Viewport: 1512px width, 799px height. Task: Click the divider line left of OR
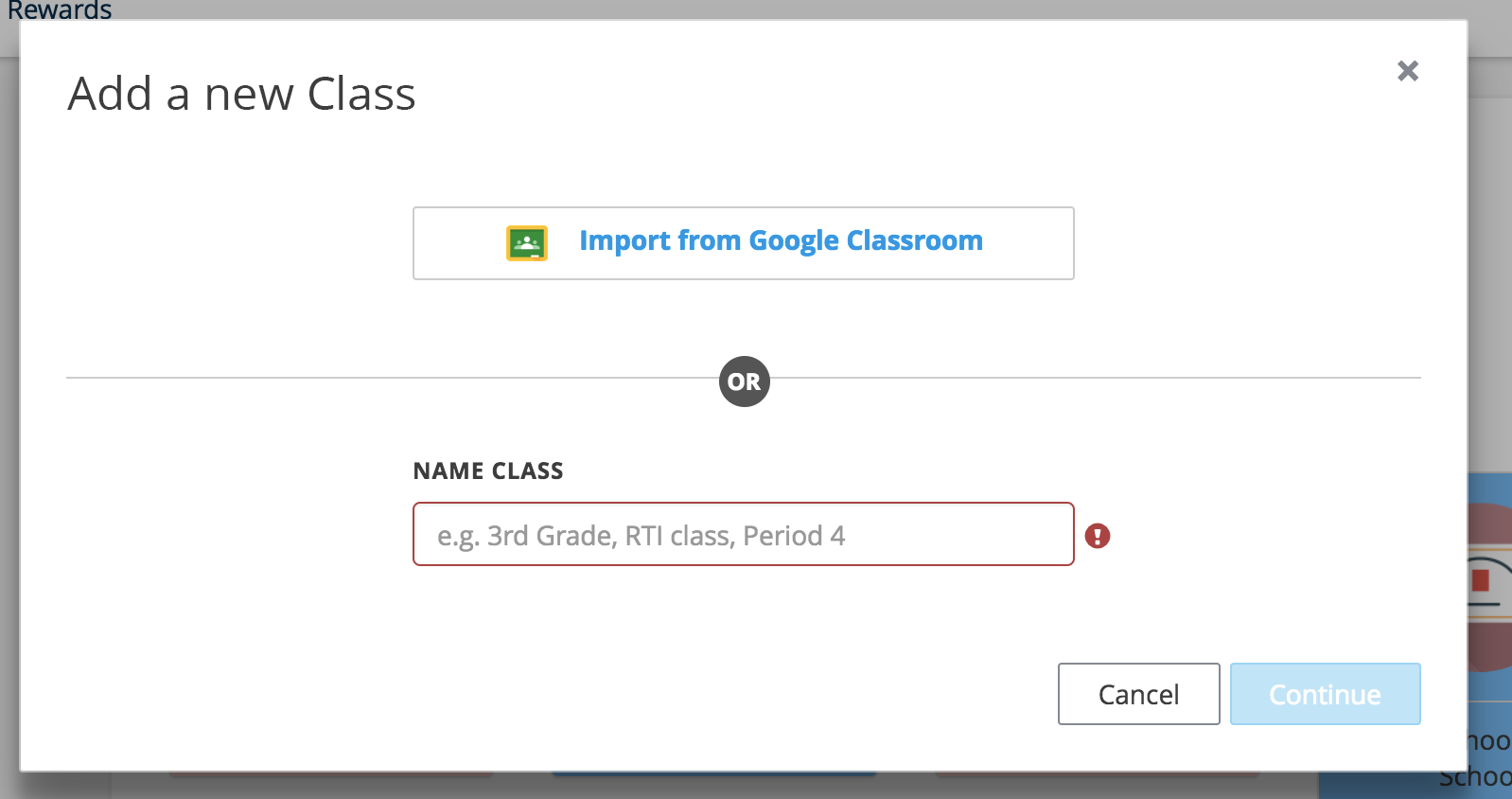pos(378,378)
